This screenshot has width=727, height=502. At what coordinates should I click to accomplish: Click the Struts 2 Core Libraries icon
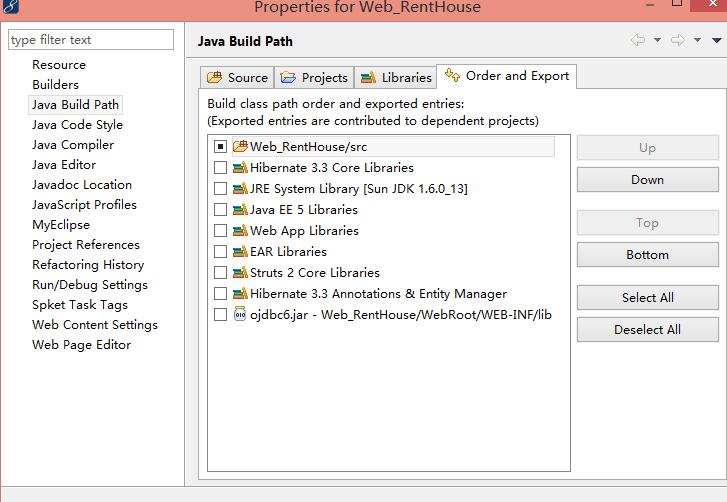coord(240,273)
